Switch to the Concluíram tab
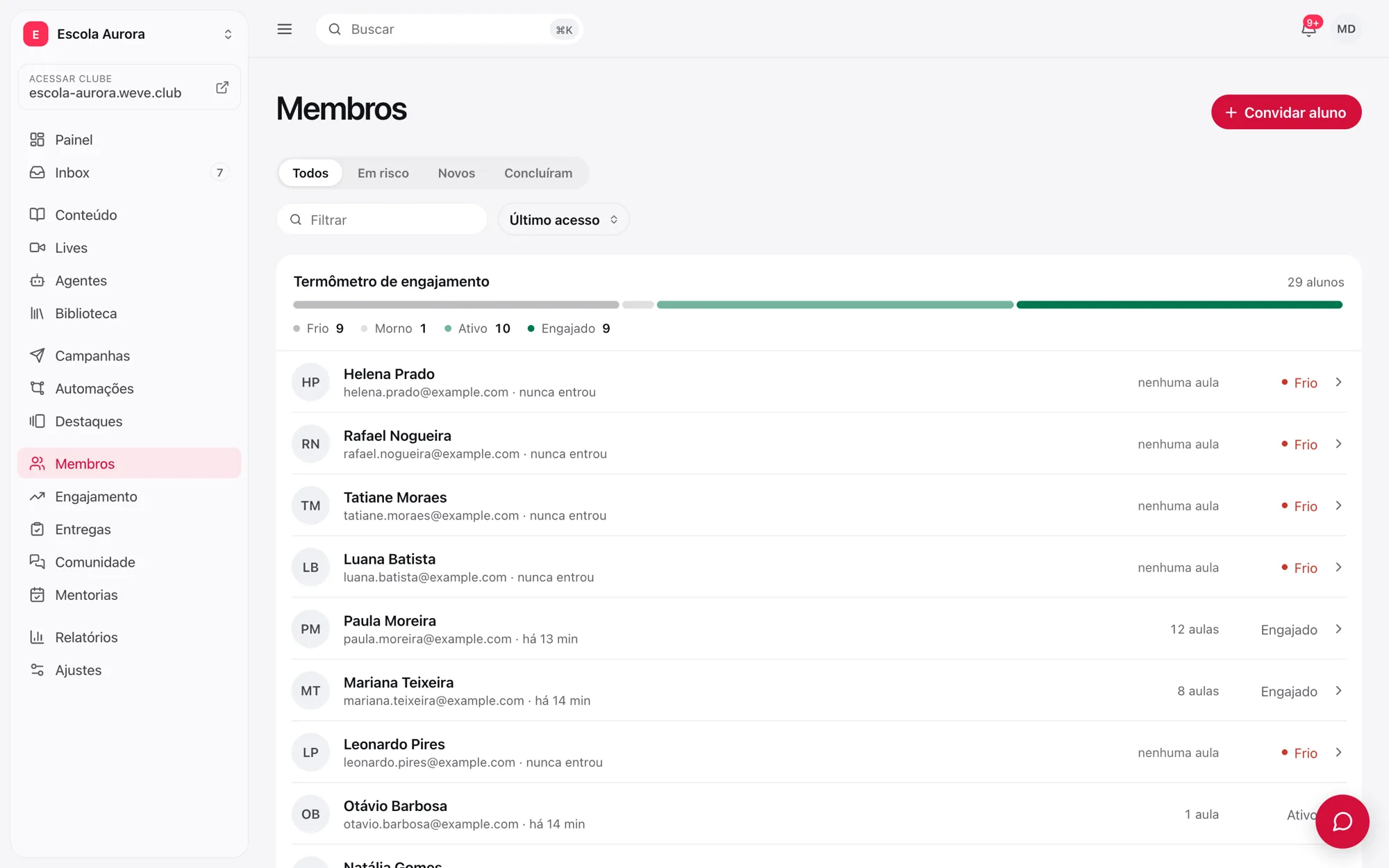The image size is (1389, 868). point(538,173)
